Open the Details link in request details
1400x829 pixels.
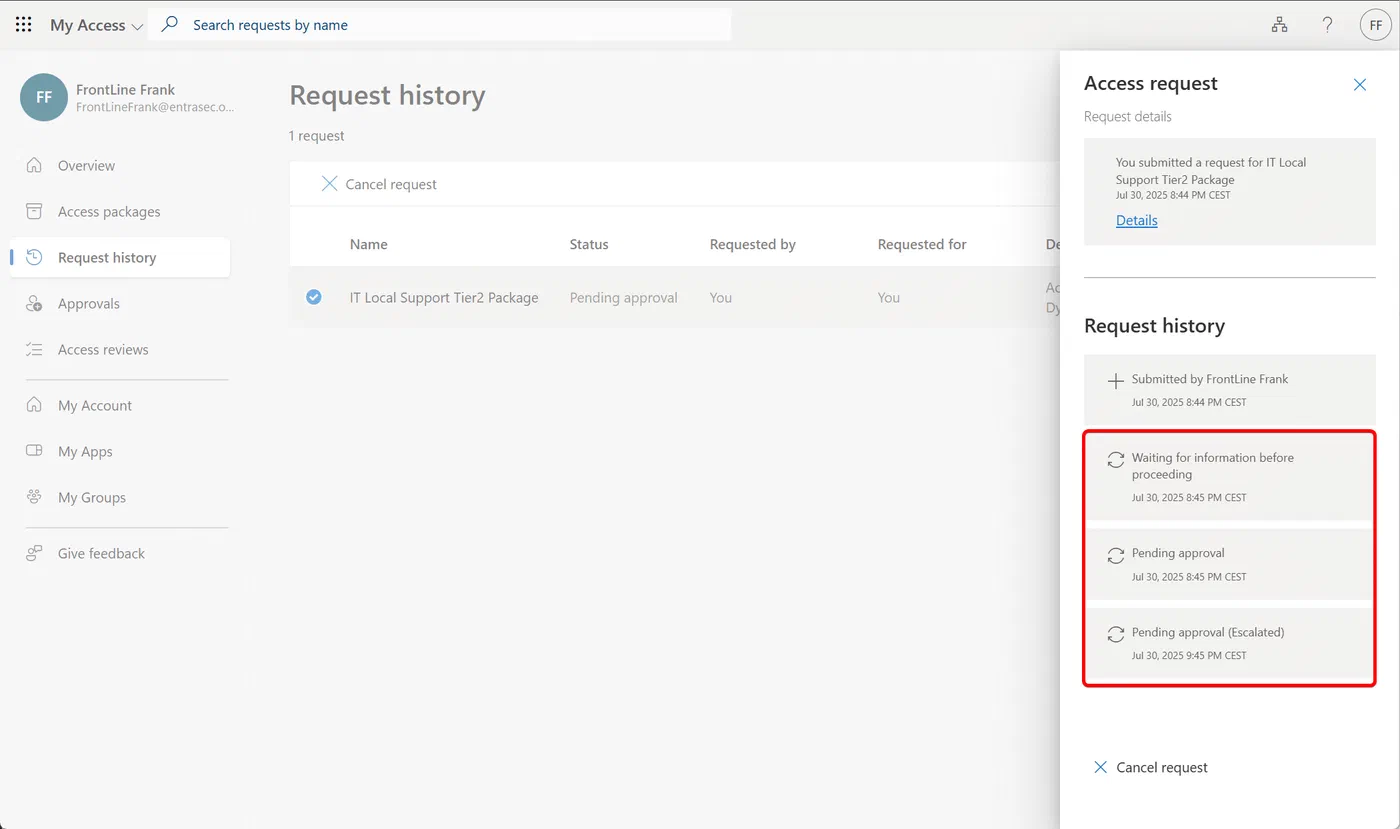pos(1137,220)
